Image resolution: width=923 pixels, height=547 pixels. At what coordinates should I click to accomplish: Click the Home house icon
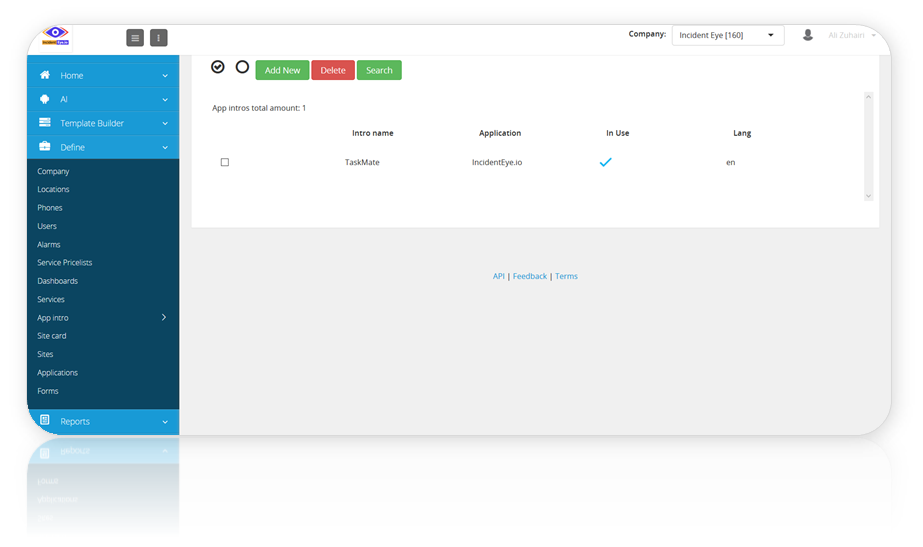[45, 75]
